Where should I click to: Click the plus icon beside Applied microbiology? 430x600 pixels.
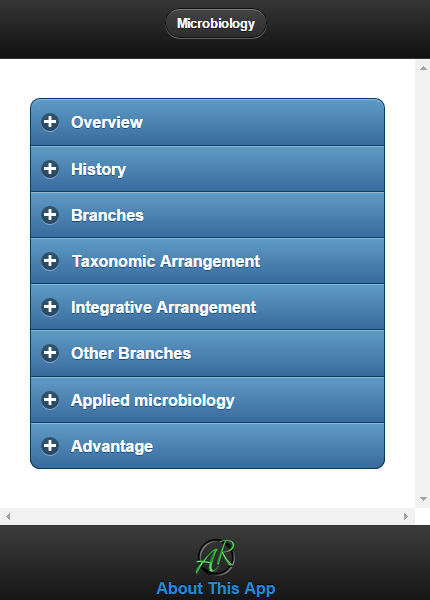50,400
